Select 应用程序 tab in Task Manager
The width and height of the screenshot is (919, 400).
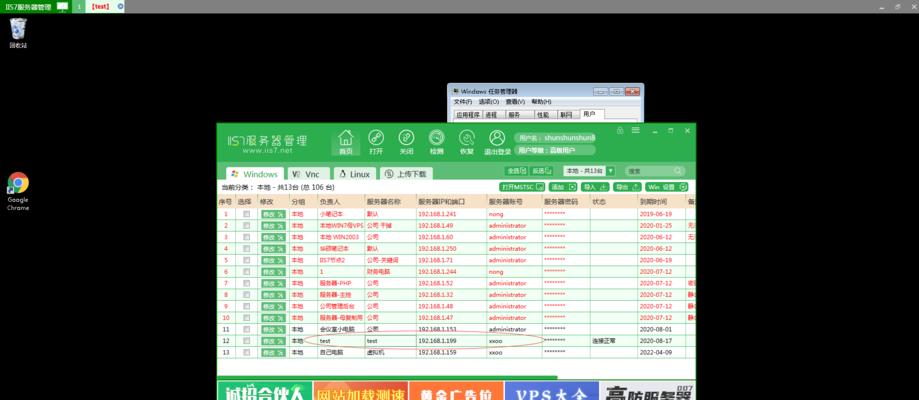[468, 115]
